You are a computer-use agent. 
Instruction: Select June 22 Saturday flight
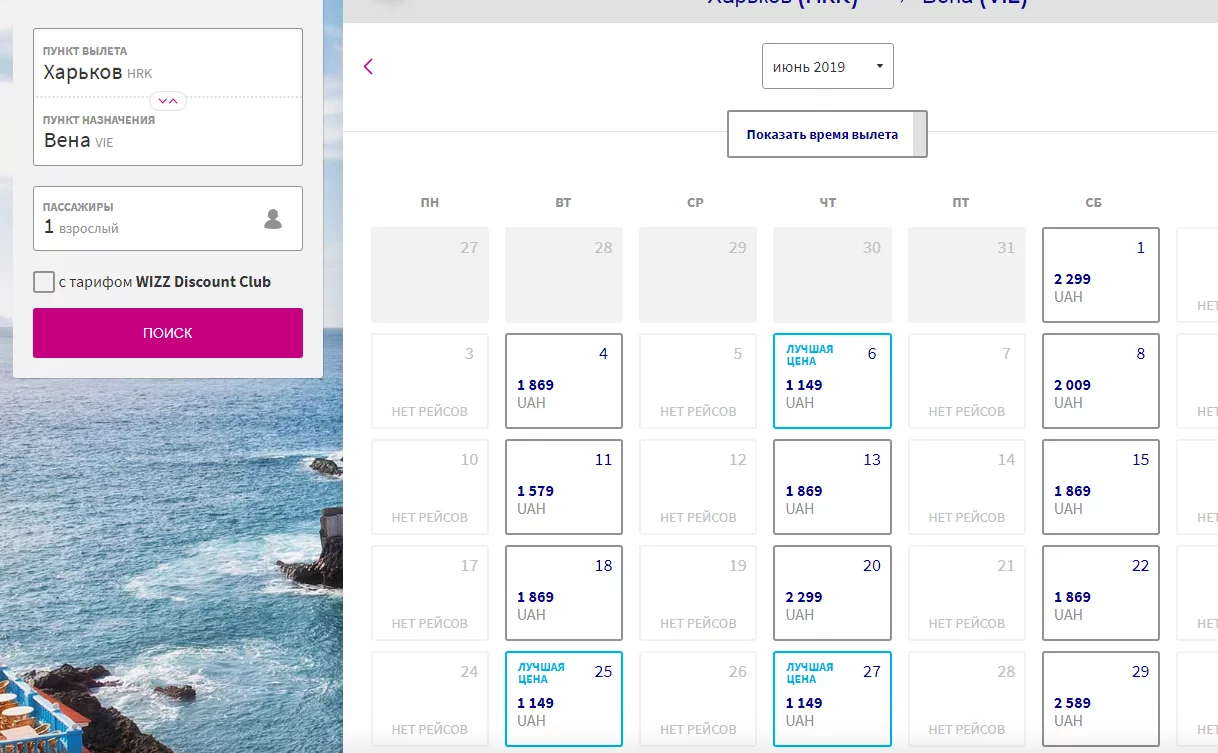(x=1101, y=593)
